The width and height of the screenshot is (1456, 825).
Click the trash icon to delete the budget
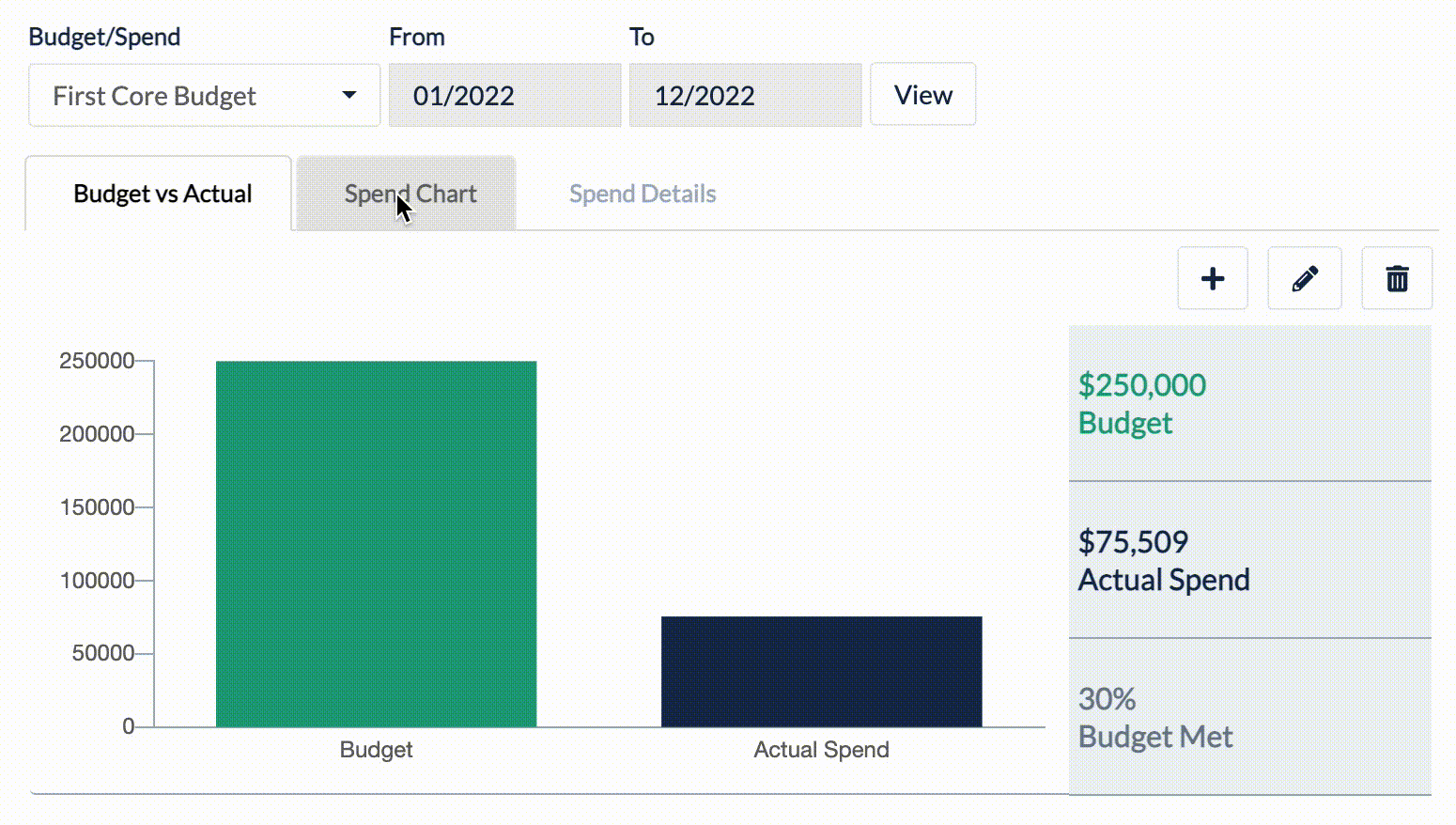(x=1397, y=278)
